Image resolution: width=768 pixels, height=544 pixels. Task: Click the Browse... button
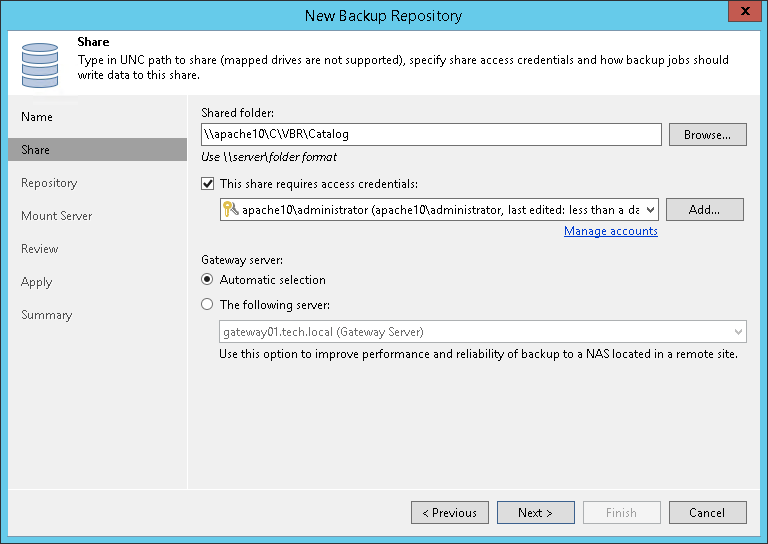[x=707, y=135]
